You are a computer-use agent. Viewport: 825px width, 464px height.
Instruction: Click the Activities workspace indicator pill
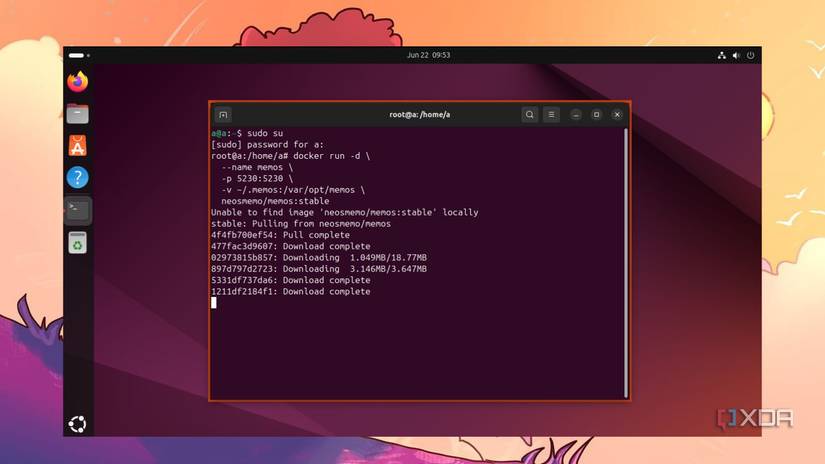pos(78,55)
